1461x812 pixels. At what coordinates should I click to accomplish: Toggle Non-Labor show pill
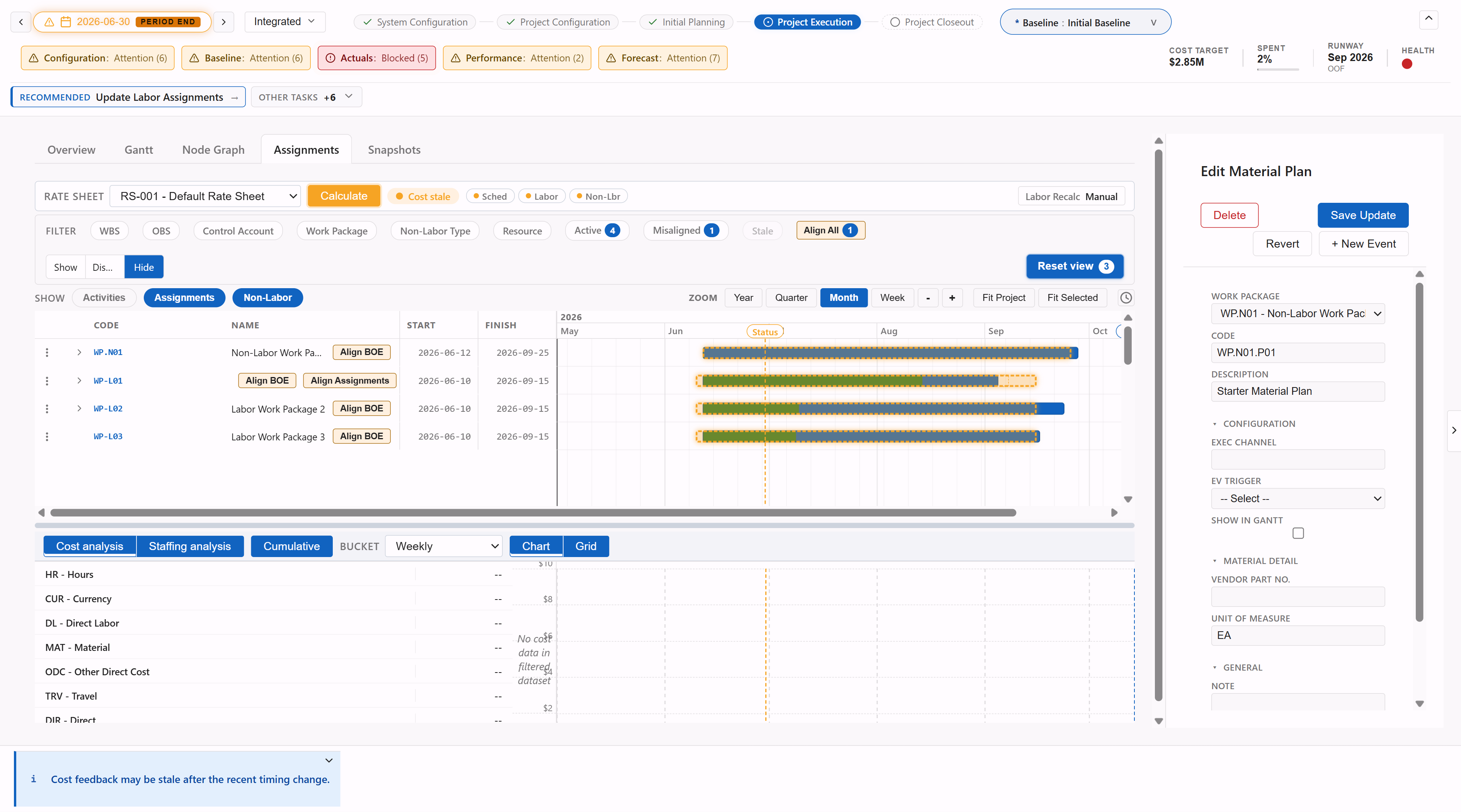tap(267, 298)
